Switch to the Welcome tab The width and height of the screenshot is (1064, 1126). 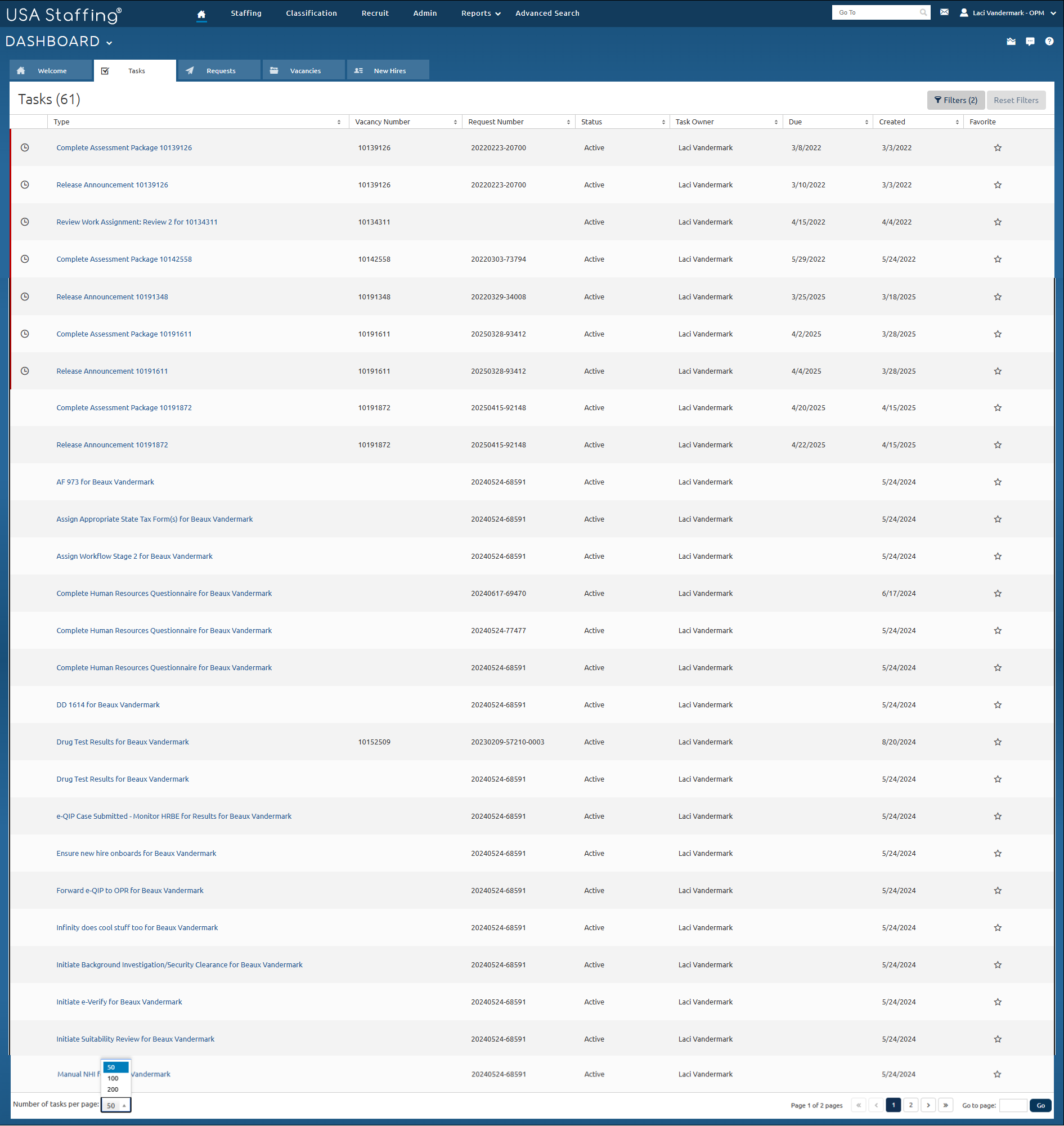[x=51, y=70]
